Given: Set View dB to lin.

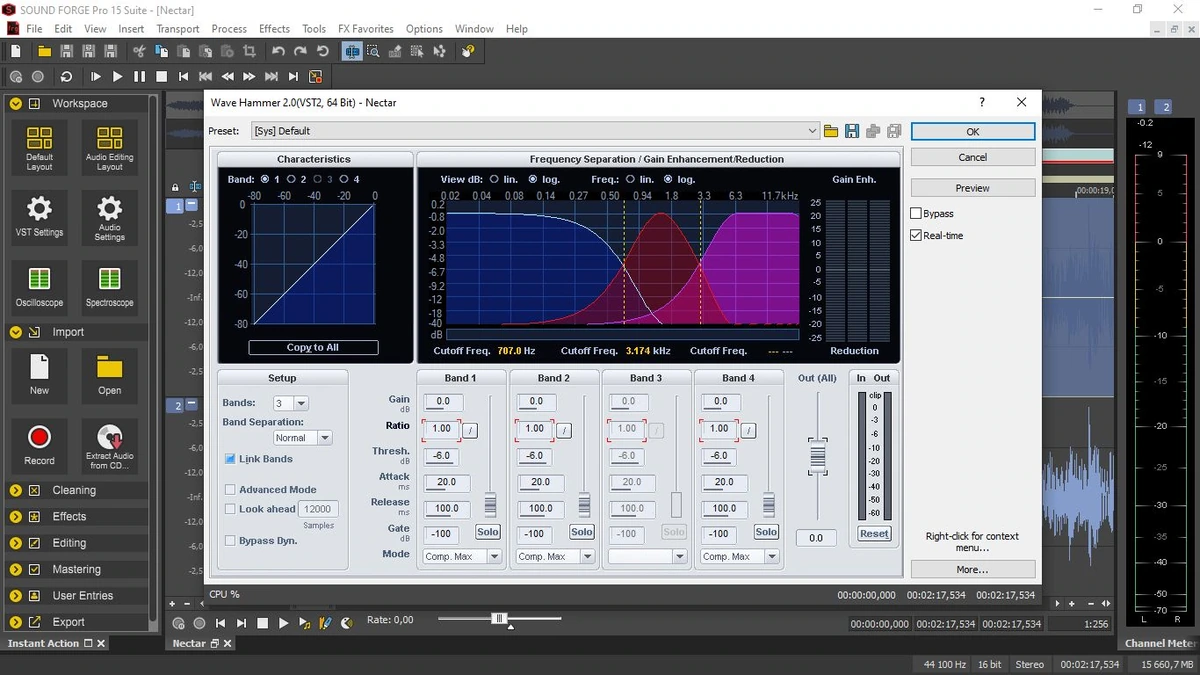Looking at the screenshot, I should 494,180.
